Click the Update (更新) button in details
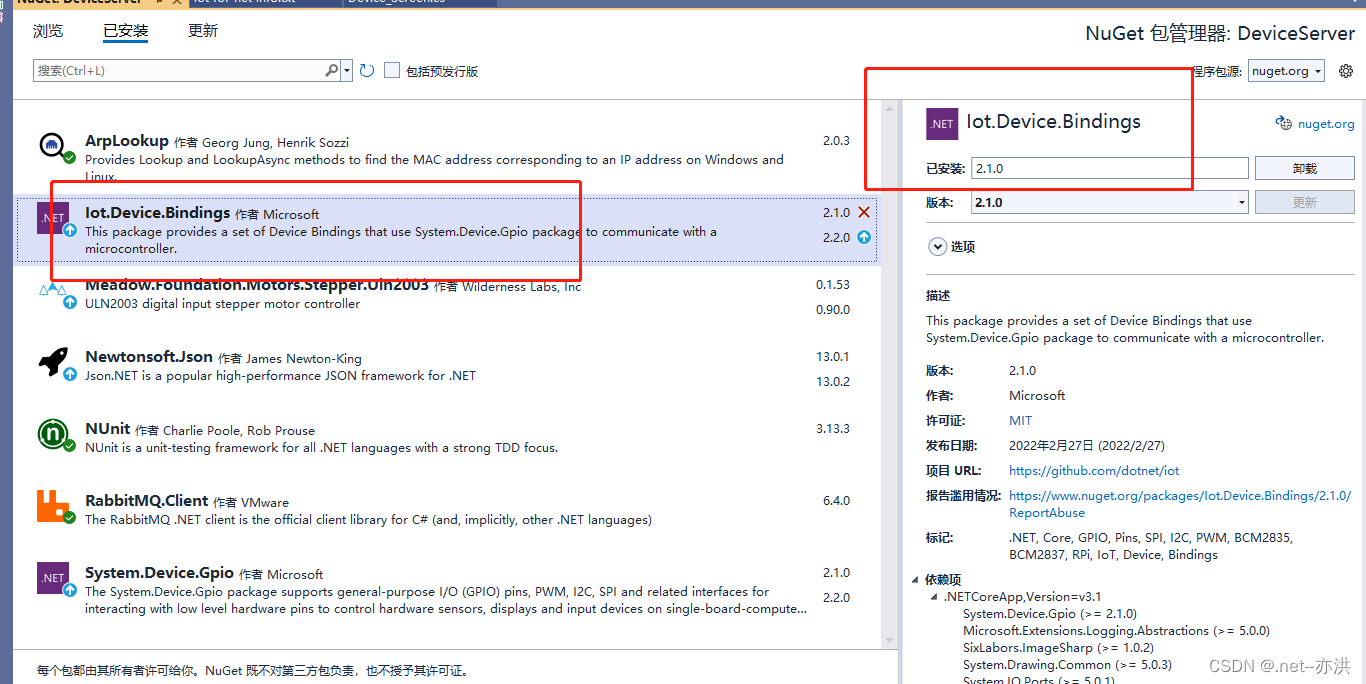 (x=1305, y=202)
